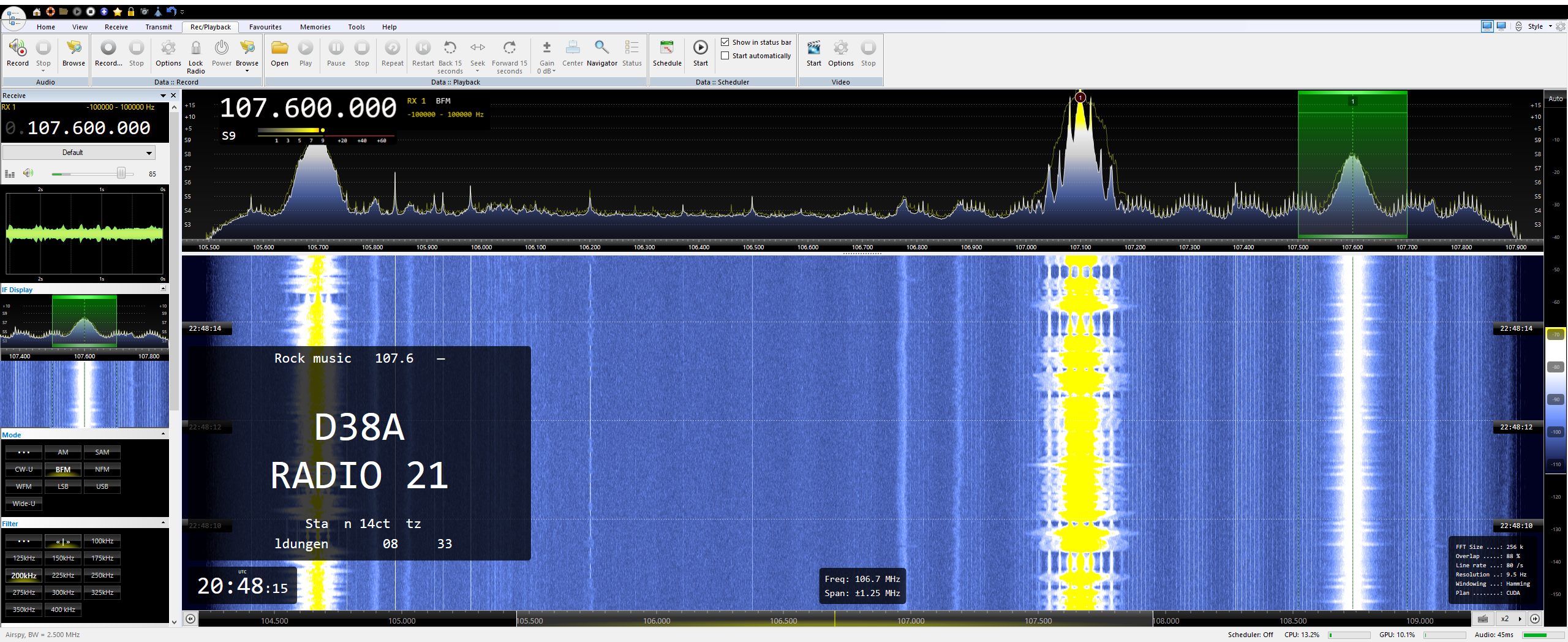1568x642 pixels.
Task: Click the speaker mute icon in Receive panel
Action: (x=28, y=173)
